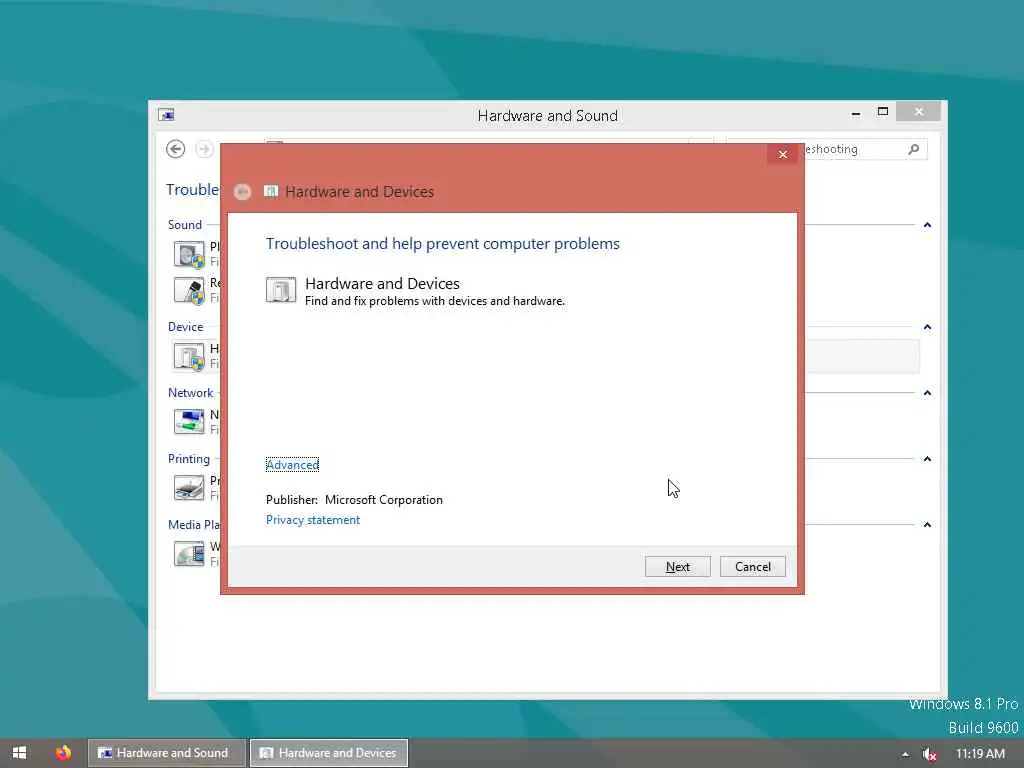The height and width of the screenshot is (768, 1024).
Task: Open the Advanced link
Action: click(292, 464)
